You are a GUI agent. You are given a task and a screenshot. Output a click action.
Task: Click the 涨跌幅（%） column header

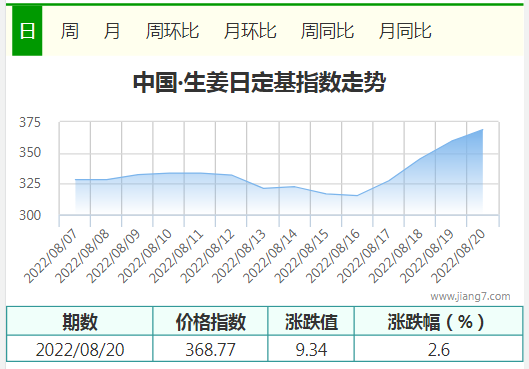pyautogui.click(x=438, y=321)
